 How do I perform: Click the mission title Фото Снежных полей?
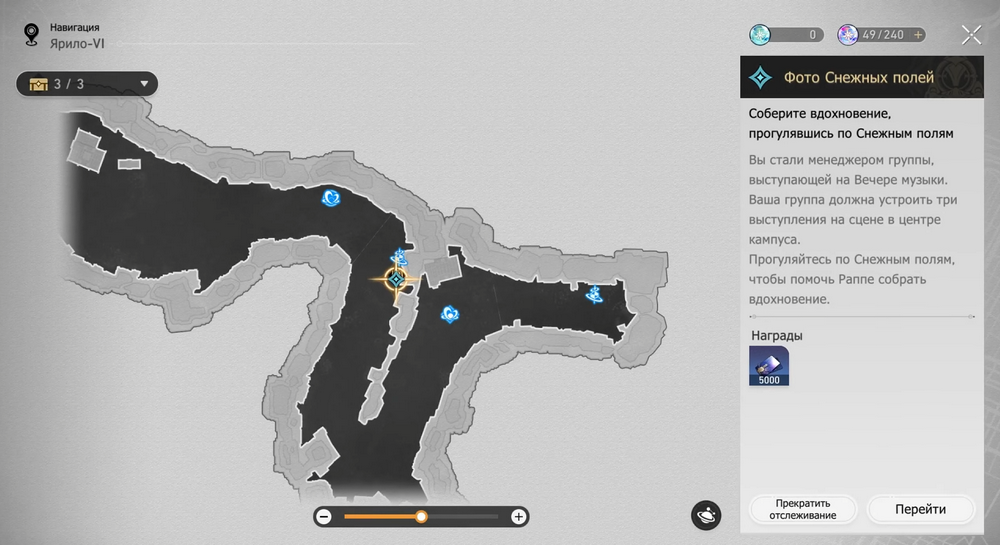[858, 78]
